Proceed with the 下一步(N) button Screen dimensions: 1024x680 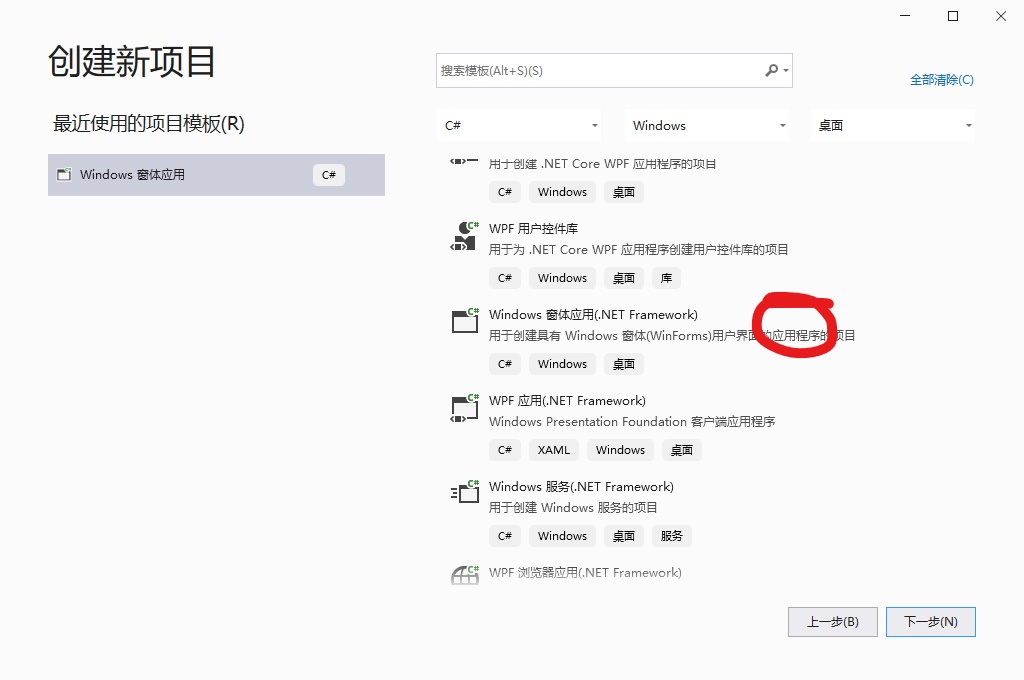pos(931,622)
